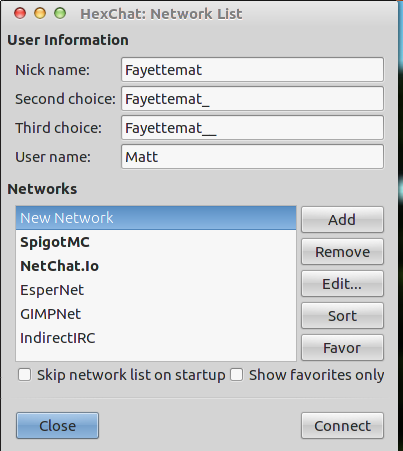Click the yellow minimize window button
The image size is (403, 451).
tap(40, 14)
